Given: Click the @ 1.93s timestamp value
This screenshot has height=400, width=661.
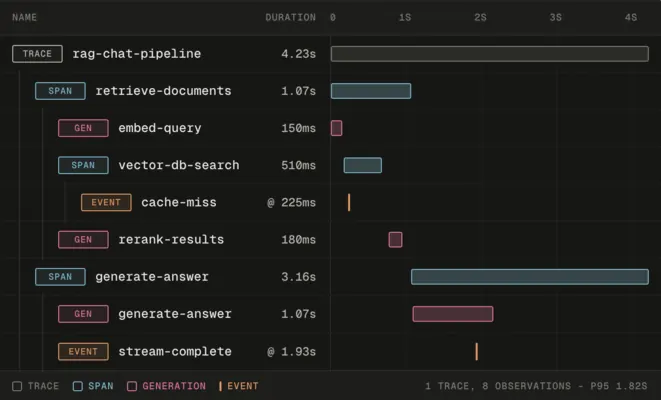Looking at the screenshot, I should (291, 352).
